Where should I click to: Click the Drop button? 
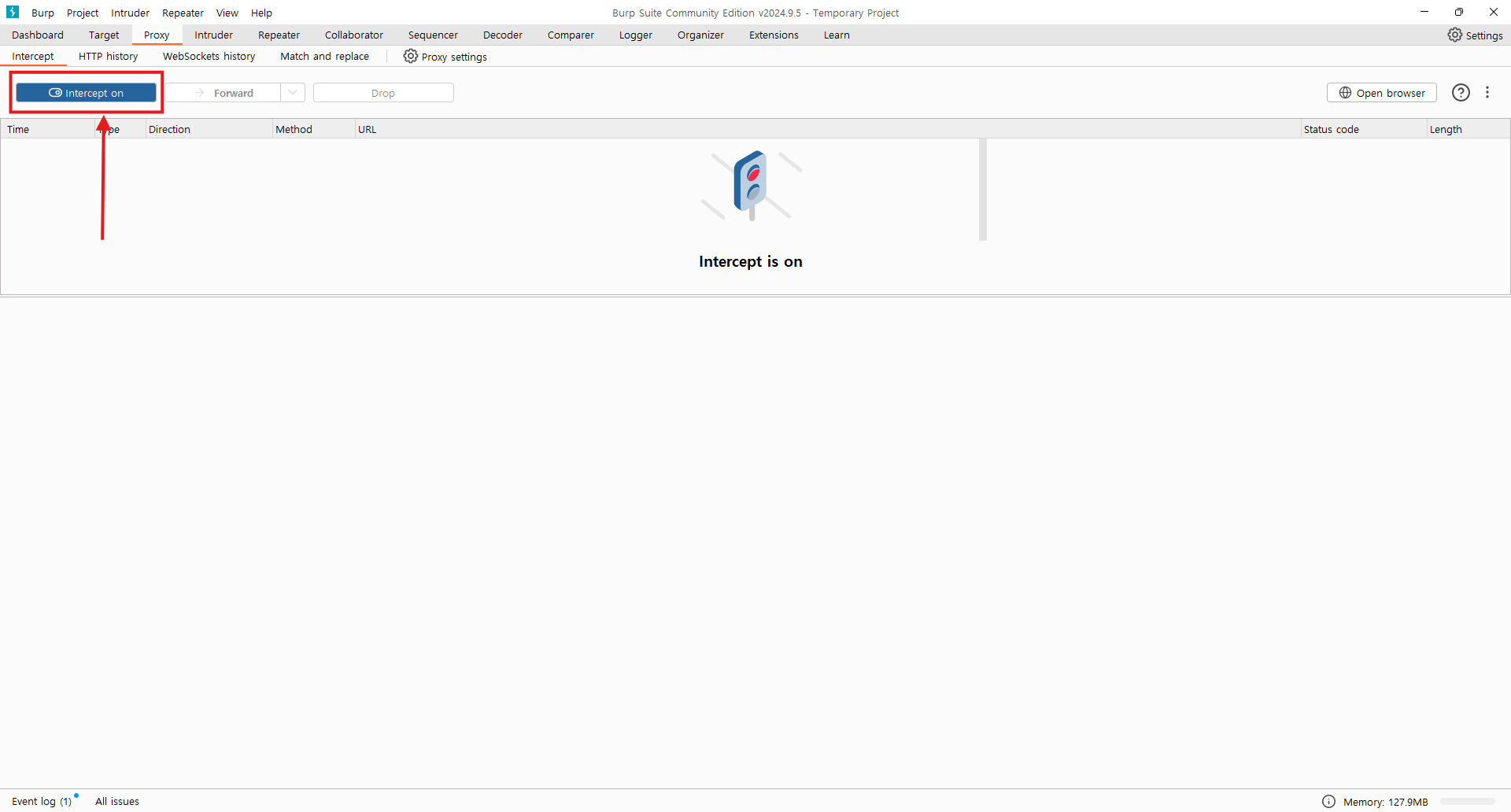[x=383, y=93]
